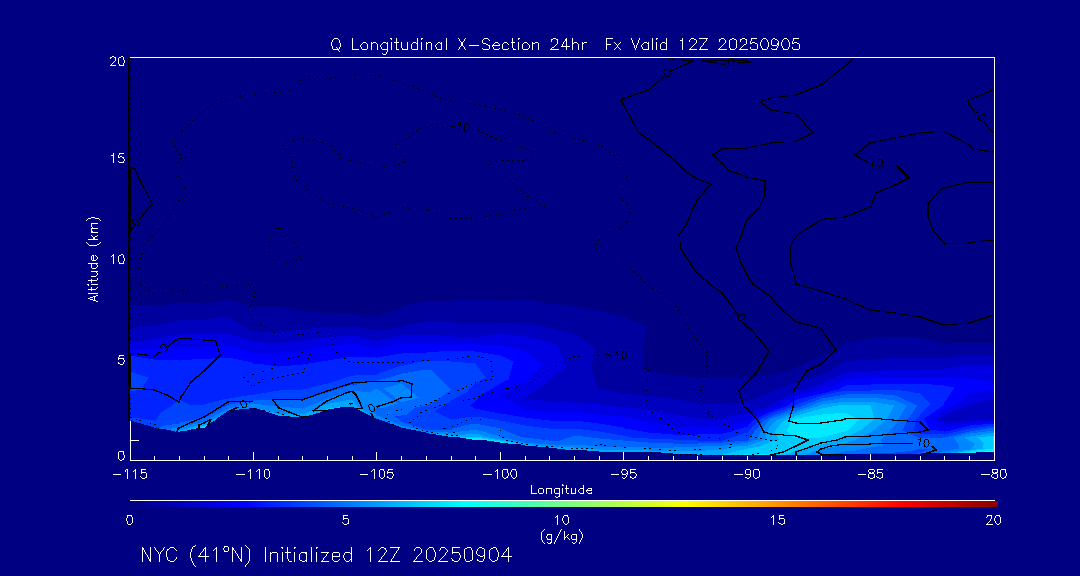Click the plot title 'Q Longitudinal X-Section 24hr'
The height and width of the screenshot is (576, 1080).
459,45
